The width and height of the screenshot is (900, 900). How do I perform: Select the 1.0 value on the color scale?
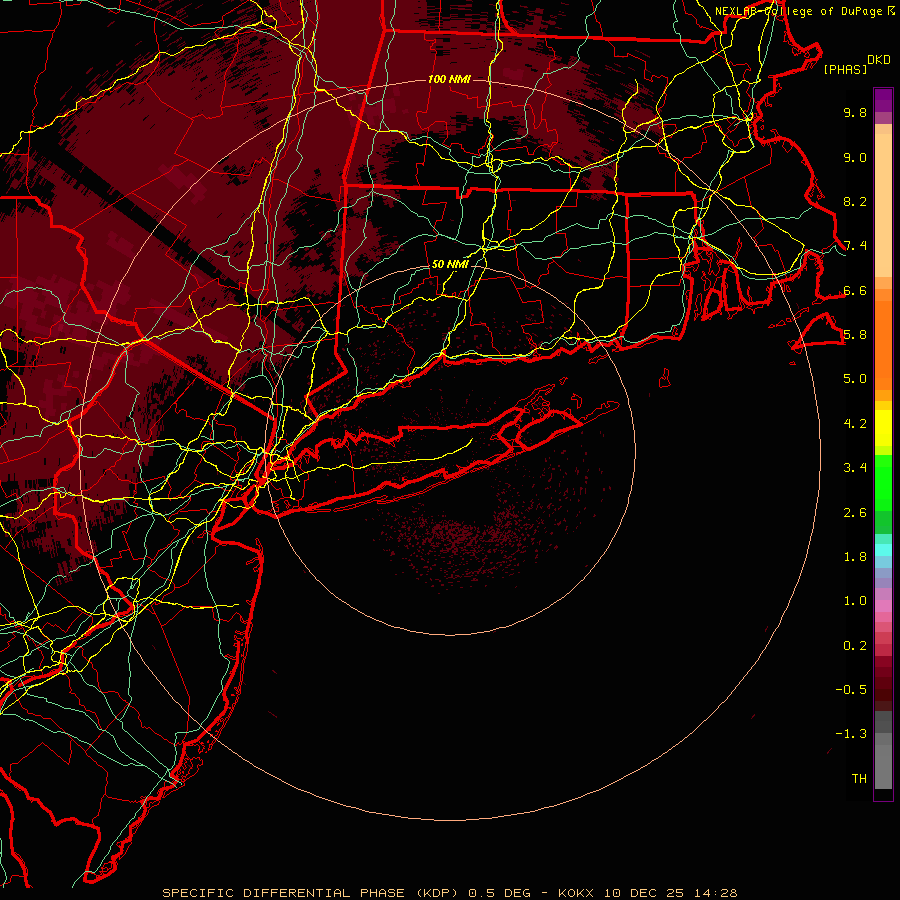click(x=855, y=601)
